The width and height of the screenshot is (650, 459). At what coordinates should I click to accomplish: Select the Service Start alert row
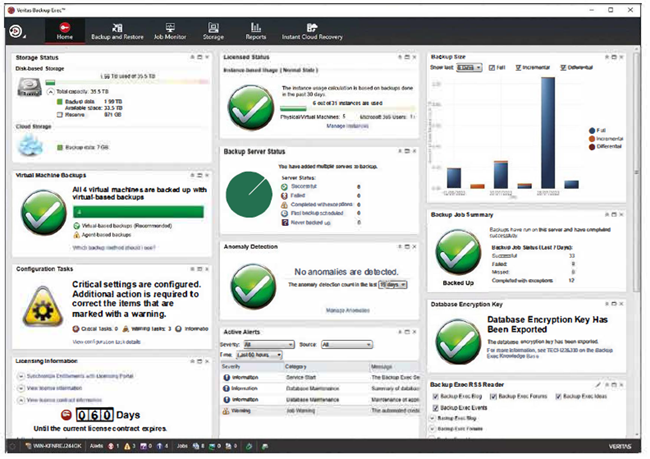(320, 377)
